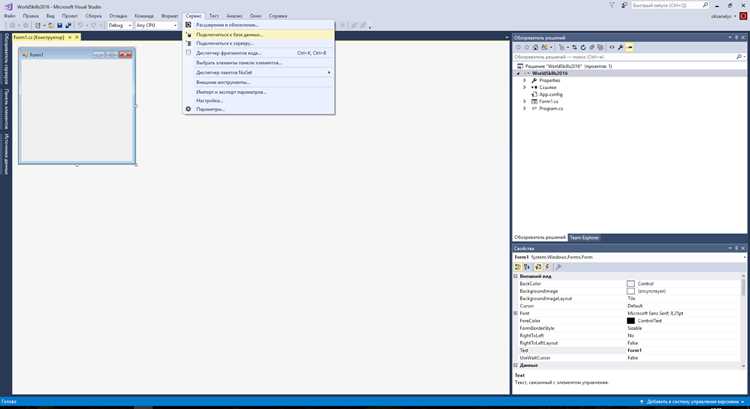Open the Вид menu
This screenshot has height=409, width=750.
click(50, 16)
